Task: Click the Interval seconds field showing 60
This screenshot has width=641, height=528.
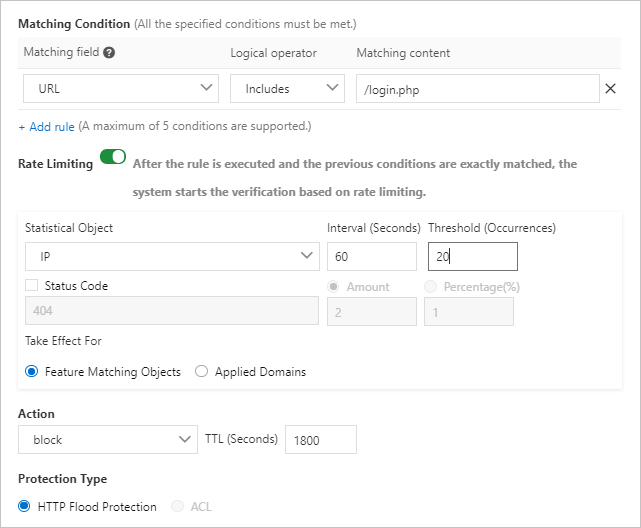Action: [371, 257]
